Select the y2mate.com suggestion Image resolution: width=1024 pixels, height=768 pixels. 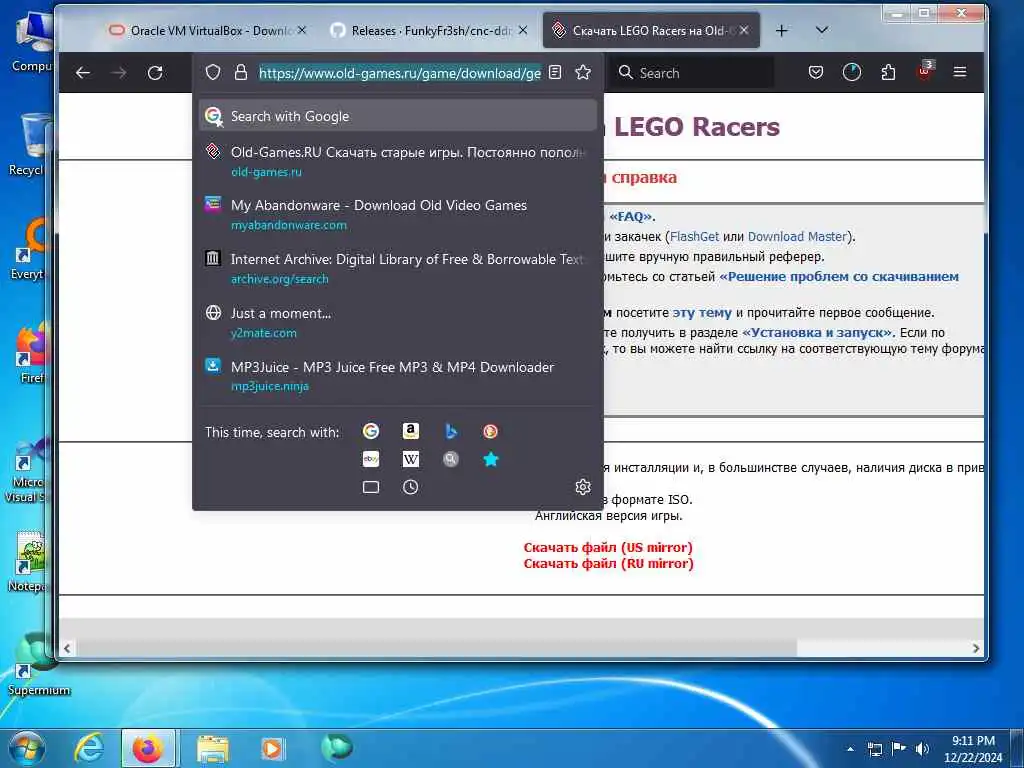pyautogui.click(x=398, y=323)
